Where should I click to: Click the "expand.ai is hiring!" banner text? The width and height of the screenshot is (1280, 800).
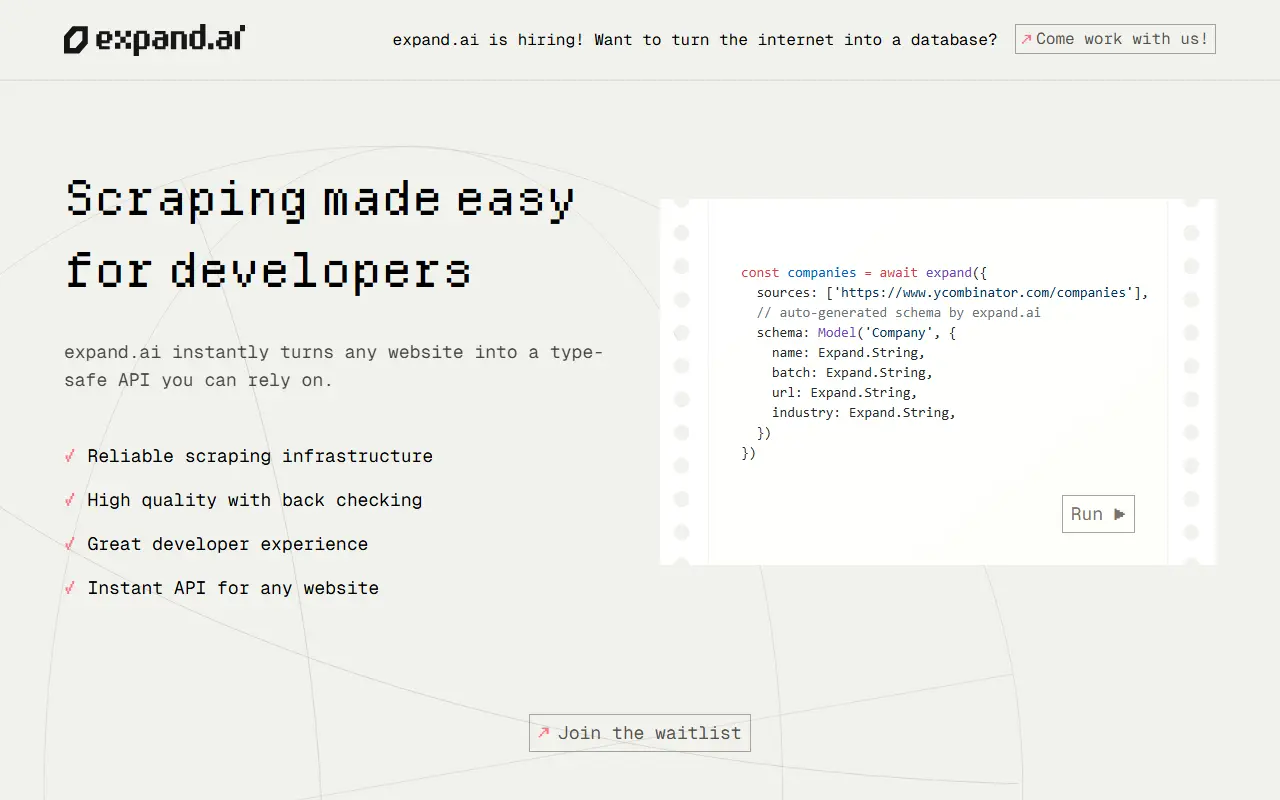pyautogui.click(x=695, y=40)
